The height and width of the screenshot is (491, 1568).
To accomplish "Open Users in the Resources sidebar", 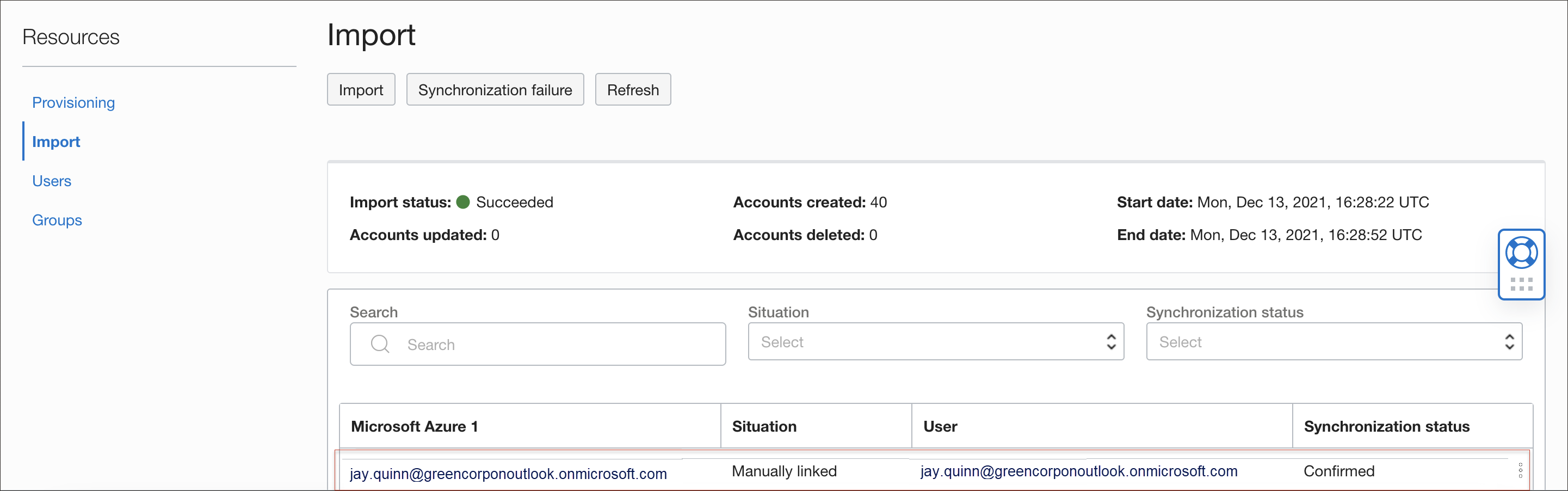I will (x=52, y=181).
